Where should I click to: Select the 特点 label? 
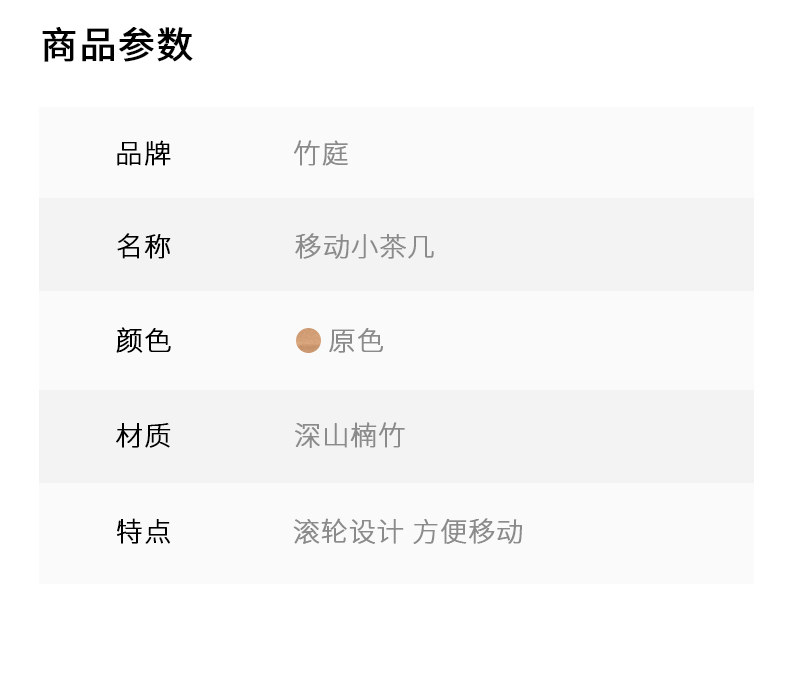pyautogui.click(x=144, y=532)
